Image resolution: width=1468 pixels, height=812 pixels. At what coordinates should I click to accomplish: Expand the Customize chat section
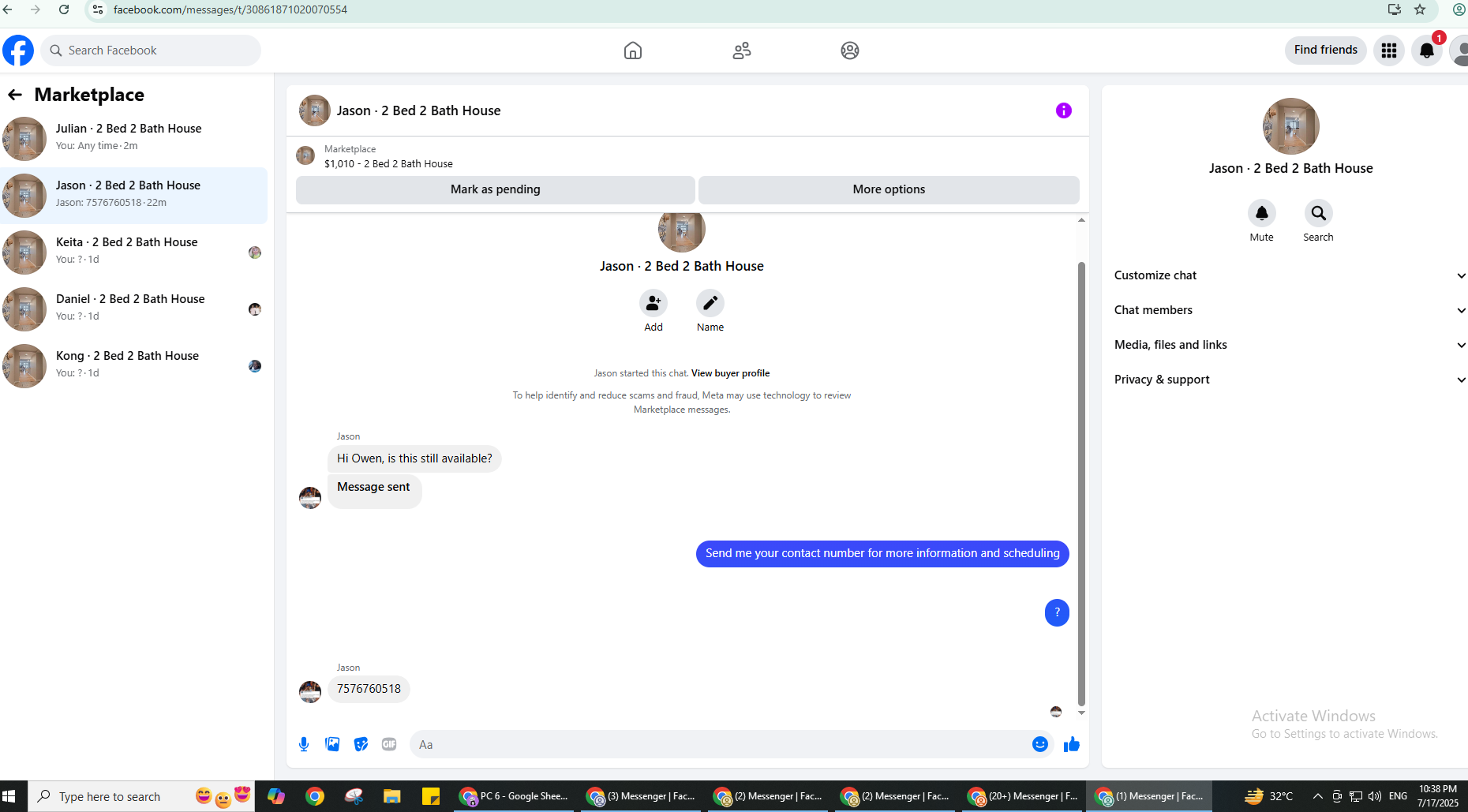(x=1290, y=275)
